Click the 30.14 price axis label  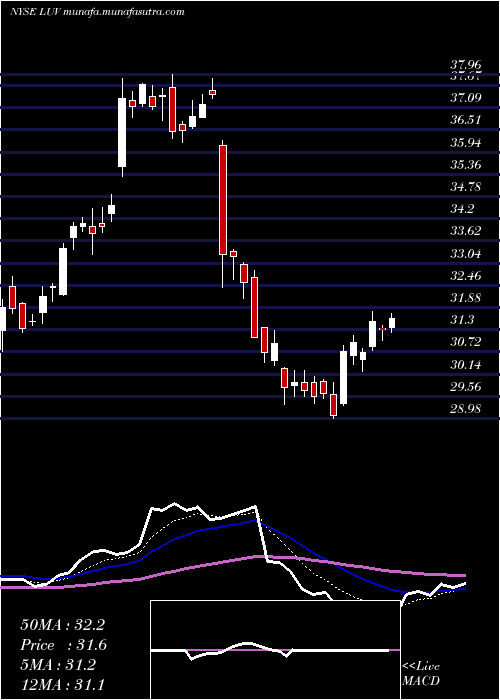pyautogui.click(x=466, y=365)
